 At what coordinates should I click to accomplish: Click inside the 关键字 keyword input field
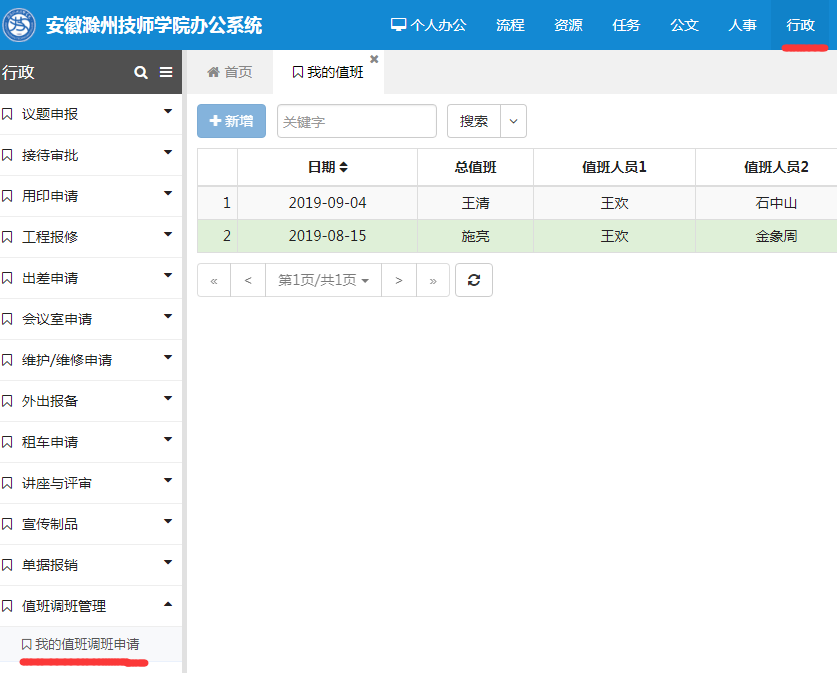point(356,121)
